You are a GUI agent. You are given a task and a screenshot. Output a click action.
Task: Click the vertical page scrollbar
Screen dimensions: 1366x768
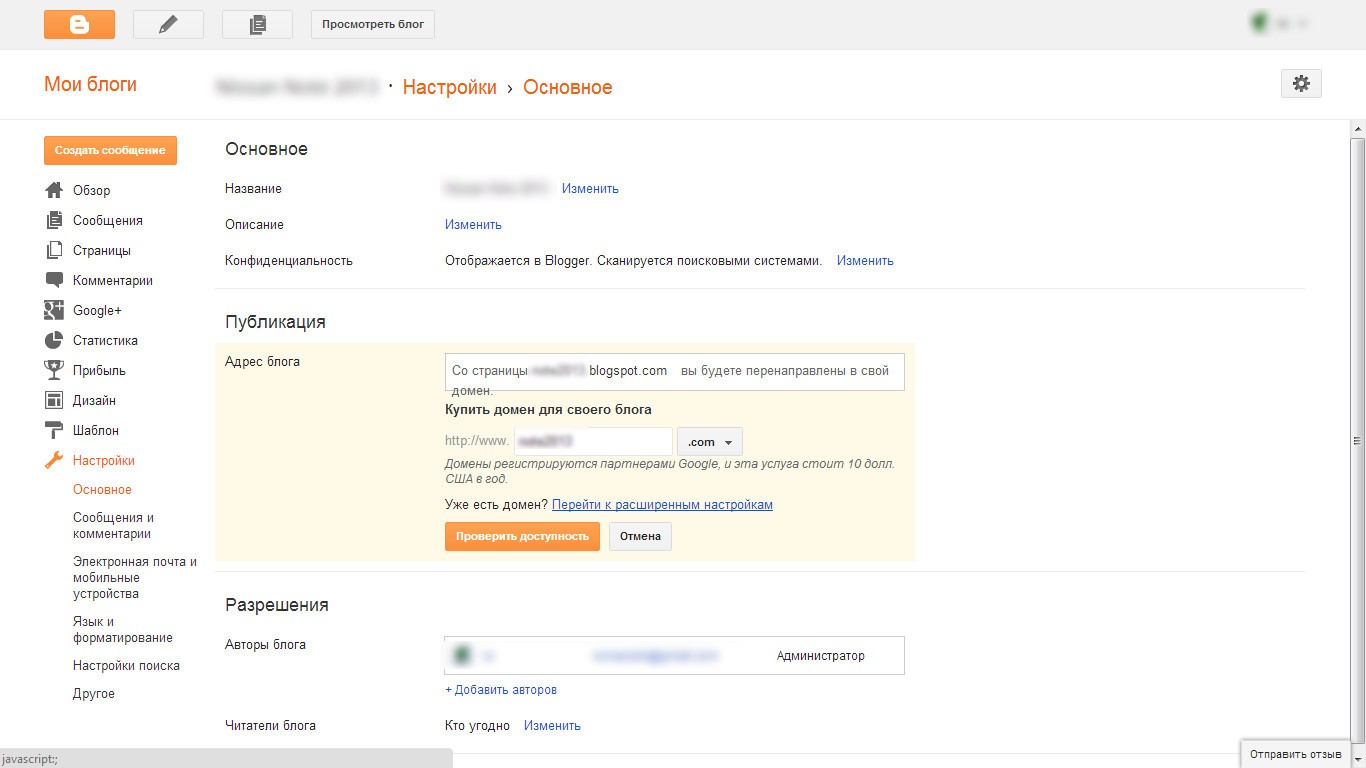click(x=1357, y=440)
